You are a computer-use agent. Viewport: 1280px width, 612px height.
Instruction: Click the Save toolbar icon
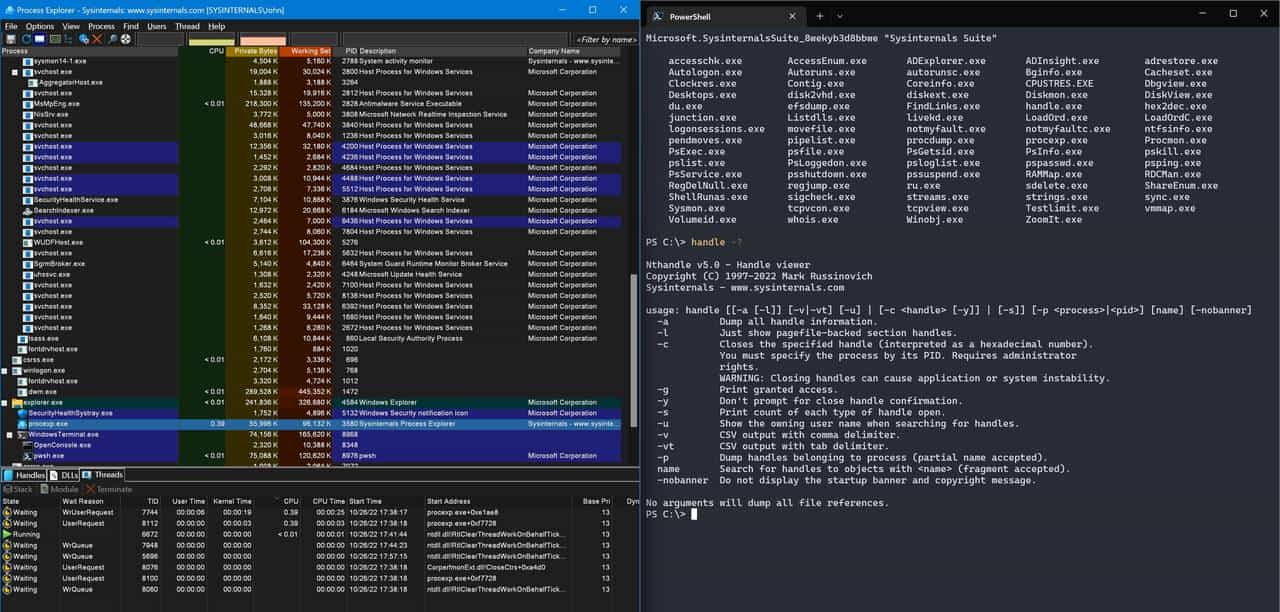point(11,39)
